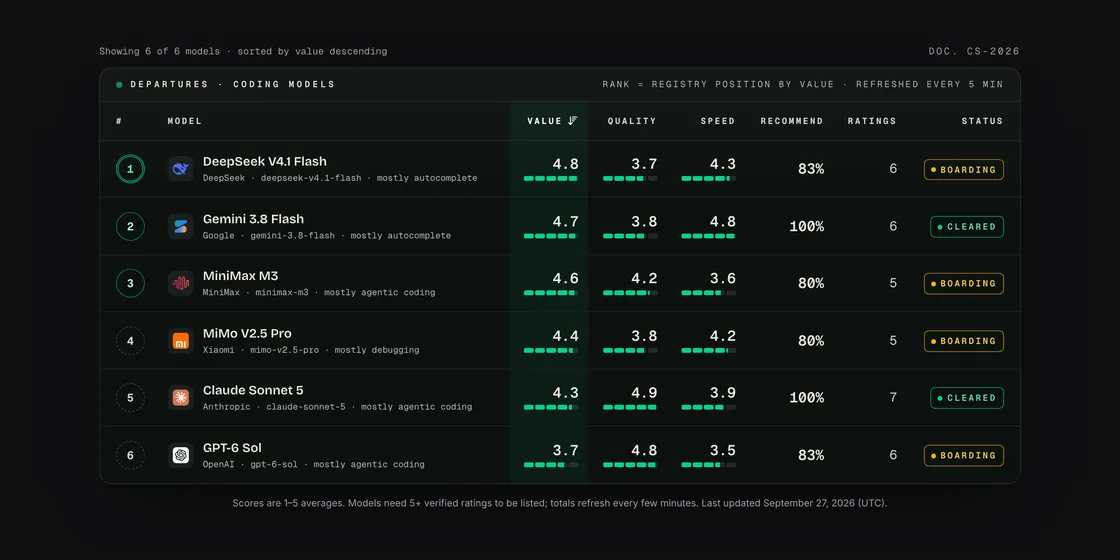
Task: Open the MiMo V2.5 Pro model name
Action: [x=247, y=333]
